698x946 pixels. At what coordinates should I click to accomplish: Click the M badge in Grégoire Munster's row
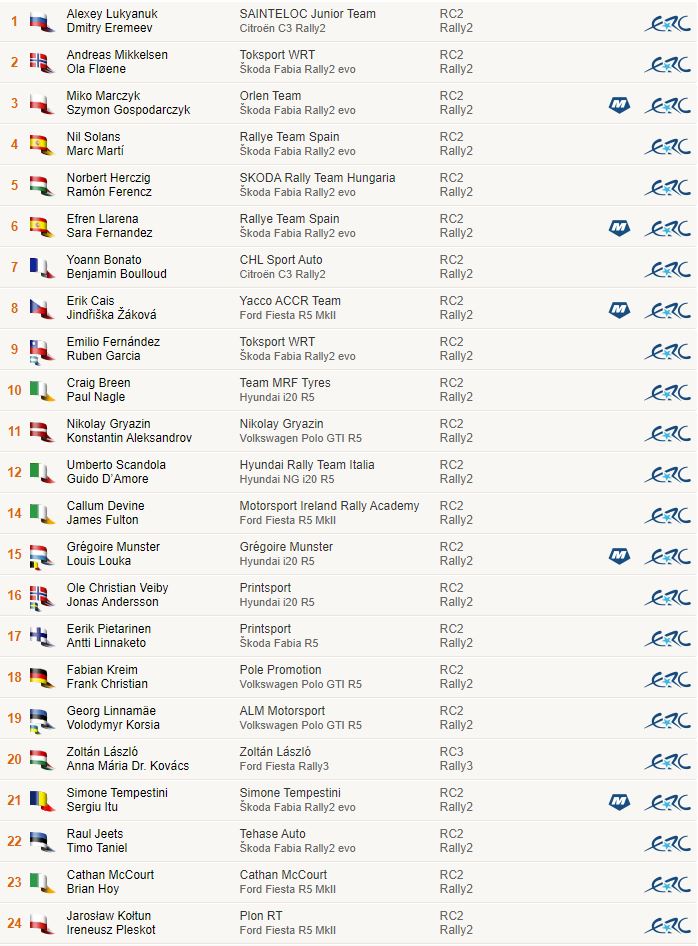pyautogui.click(x=619, y=555)
